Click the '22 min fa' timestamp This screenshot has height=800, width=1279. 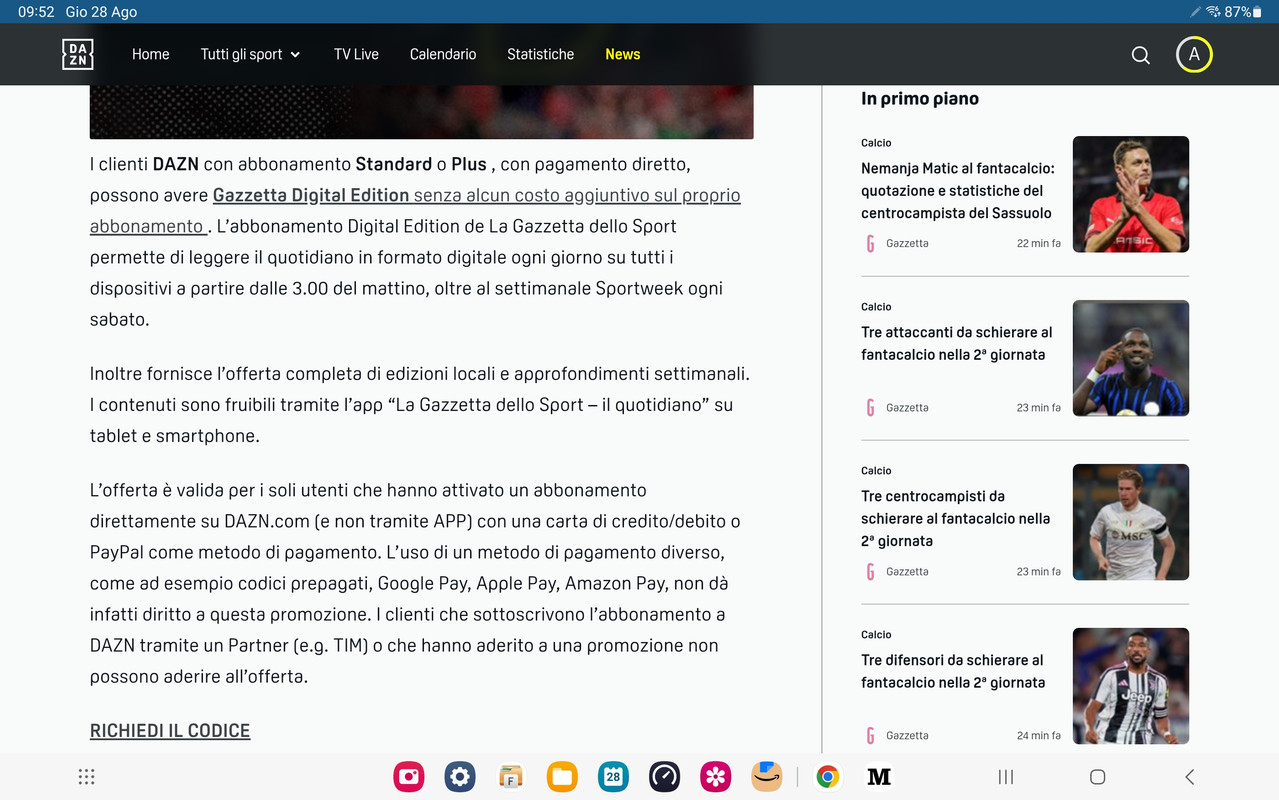1039,243
